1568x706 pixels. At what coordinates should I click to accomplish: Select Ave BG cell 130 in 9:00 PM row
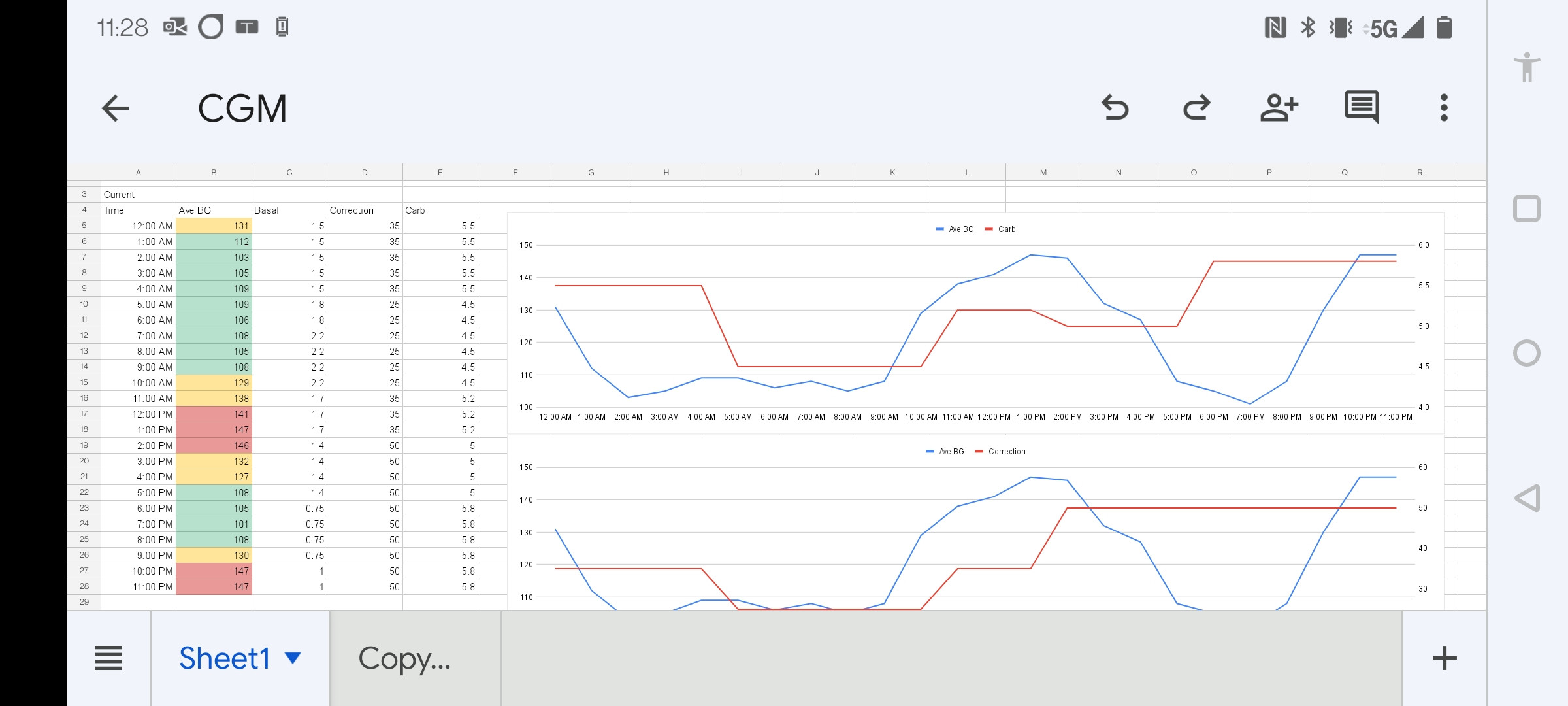(x=214, y=556)
